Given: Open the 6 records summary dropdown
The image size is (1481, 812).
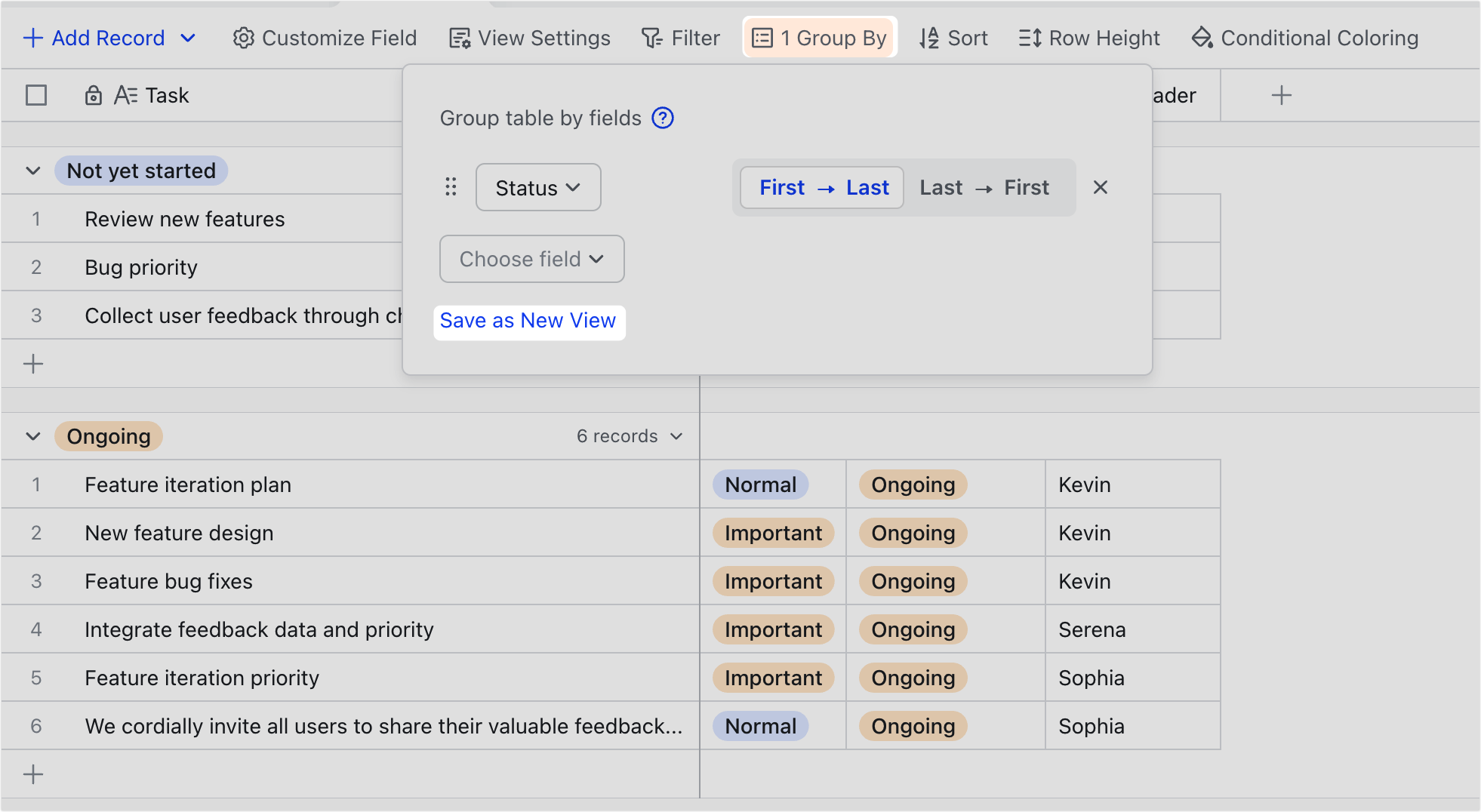Looking at the screenshot, I should click(x=630, y=436).
